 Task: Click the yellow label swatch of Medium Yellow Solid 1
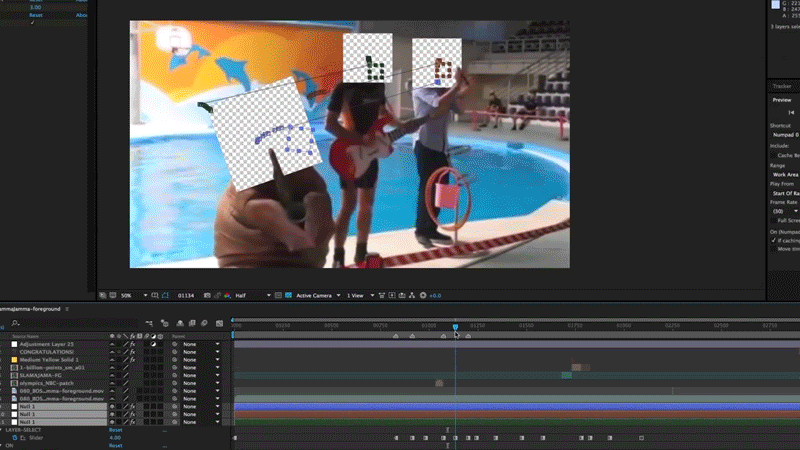pyautogui.click(x=14, y=360)
